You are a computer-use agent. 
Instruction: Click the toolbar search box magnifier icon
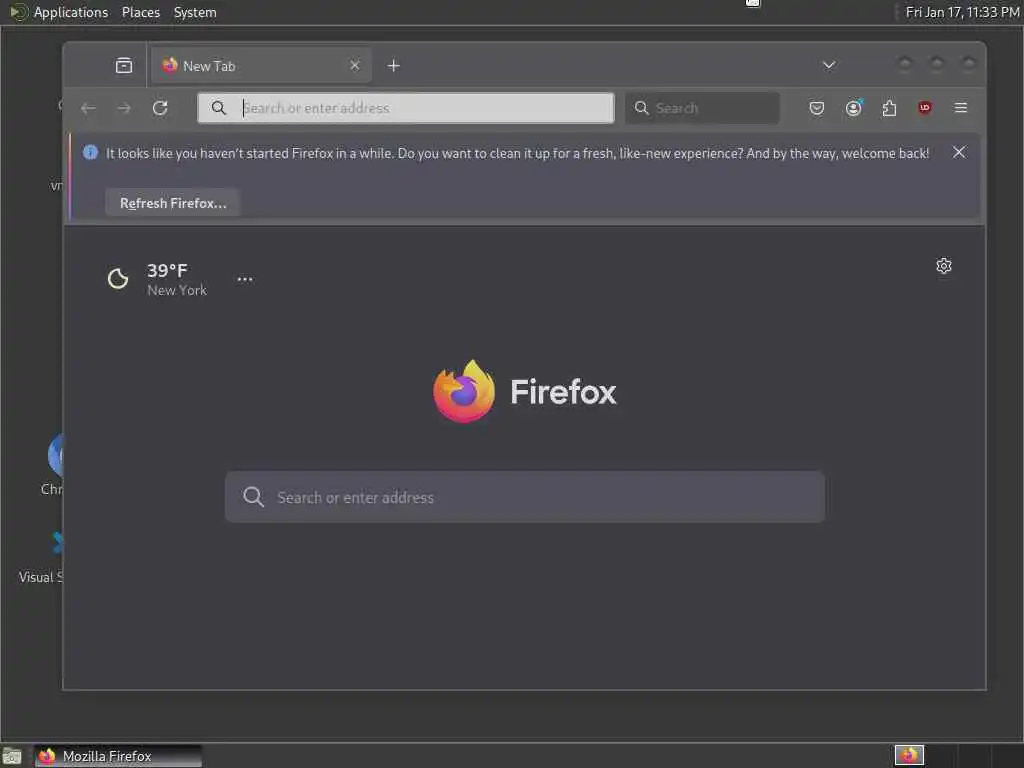(x=641, y=108)
